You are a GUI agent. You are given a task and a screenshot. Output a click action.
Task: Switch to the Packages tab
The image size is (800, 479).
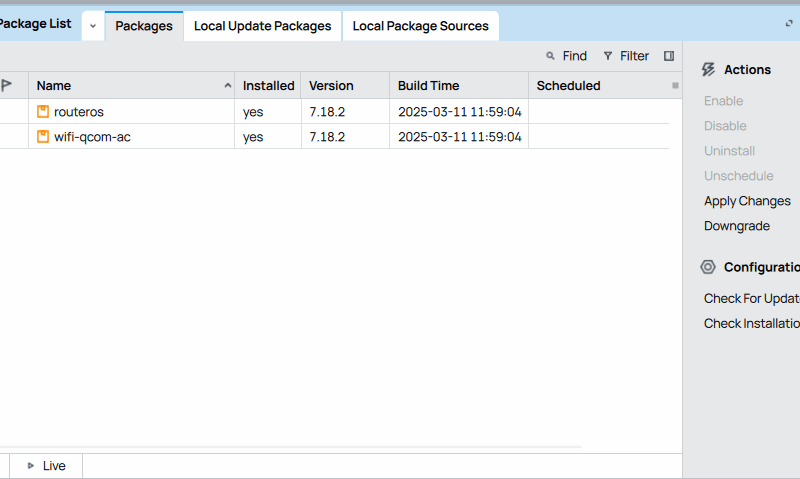tap(144, 26)
